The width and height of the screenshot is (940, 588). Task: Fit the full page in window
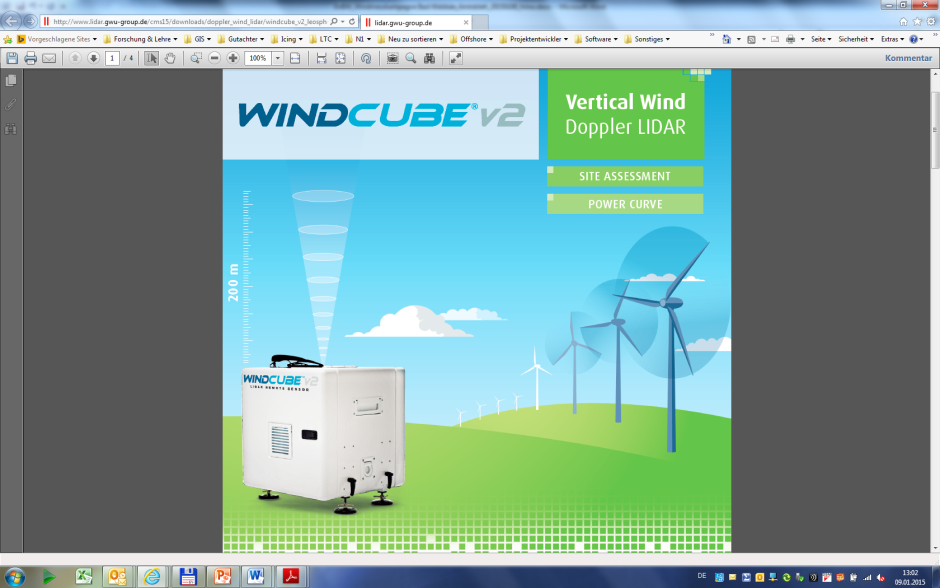click(x=340, y=58)
